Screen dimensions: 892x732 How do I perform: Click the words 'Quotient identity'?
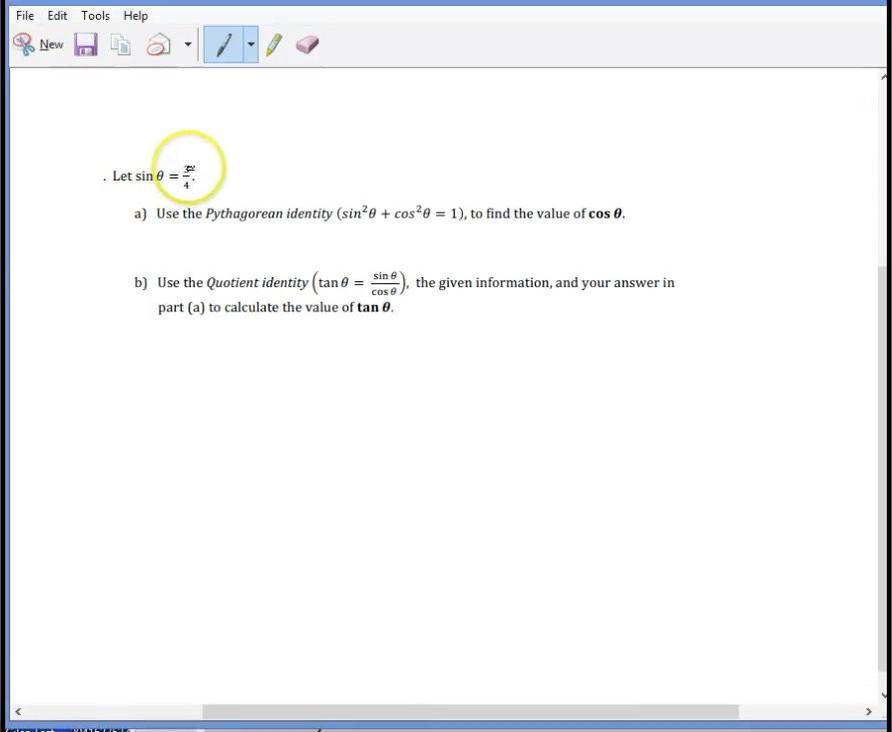click(257, 283)
